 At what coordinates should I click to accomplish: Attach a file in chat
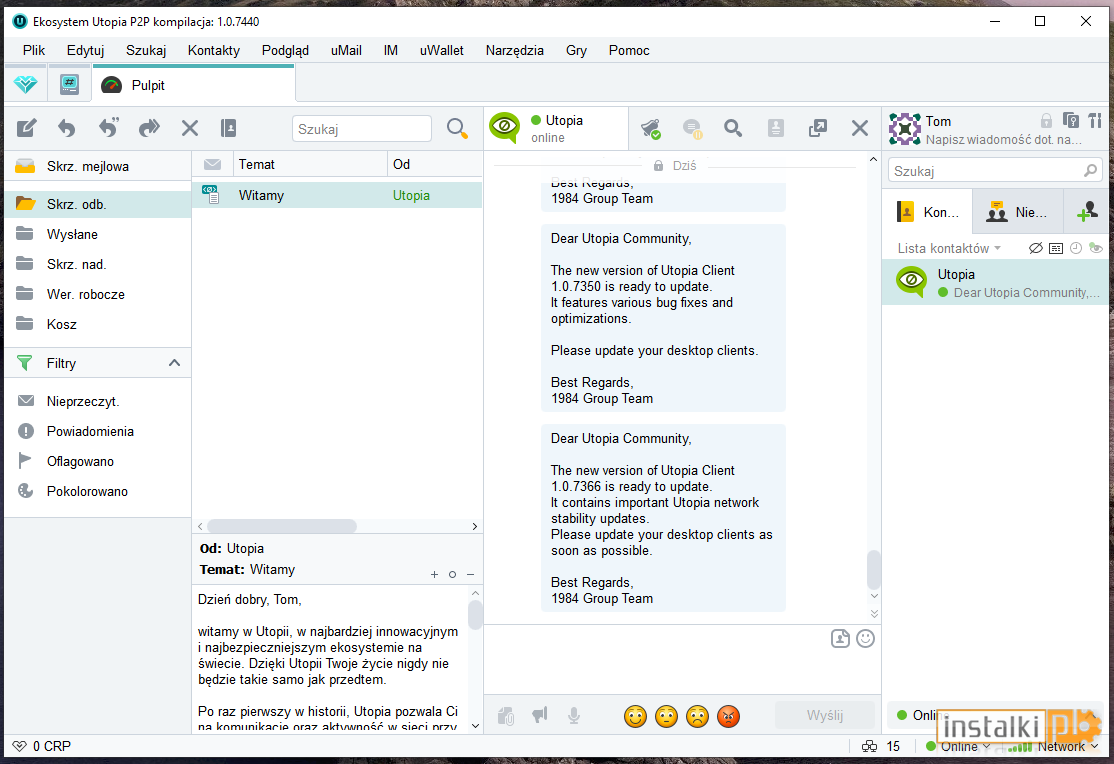pos(506,716)
